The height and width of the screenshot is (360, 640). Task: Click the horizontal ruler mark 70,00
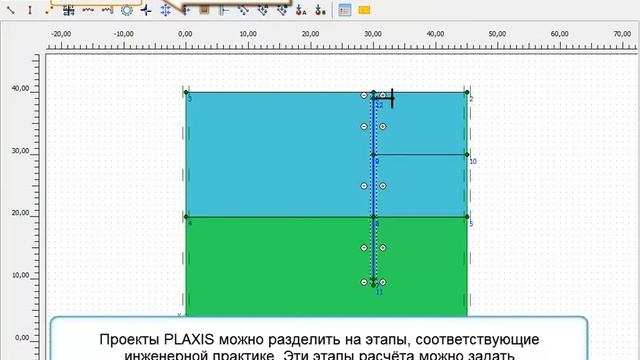(x=622, y=34)
